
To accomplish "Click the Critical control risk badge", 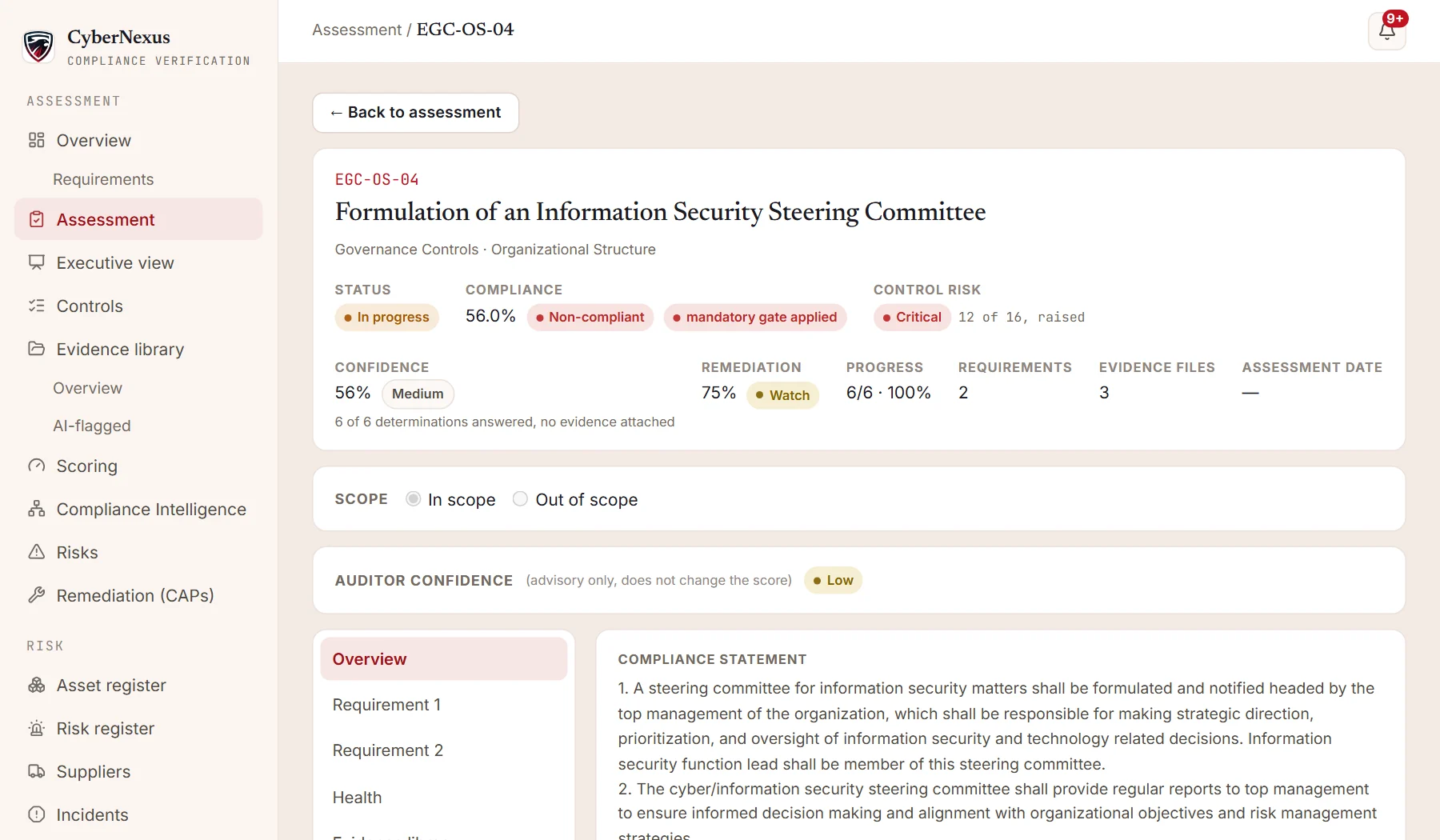I will tap(912, 318).
